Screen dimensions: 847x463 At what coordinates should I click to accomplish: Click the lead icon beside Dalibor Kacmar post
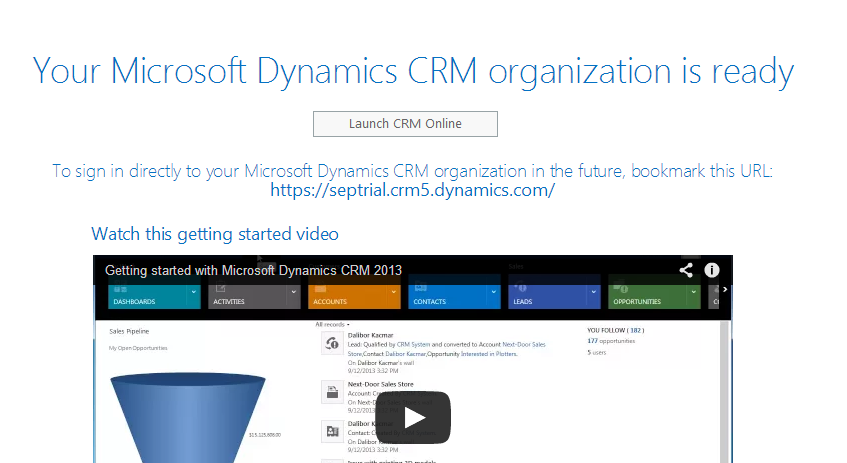pos(332,345)
